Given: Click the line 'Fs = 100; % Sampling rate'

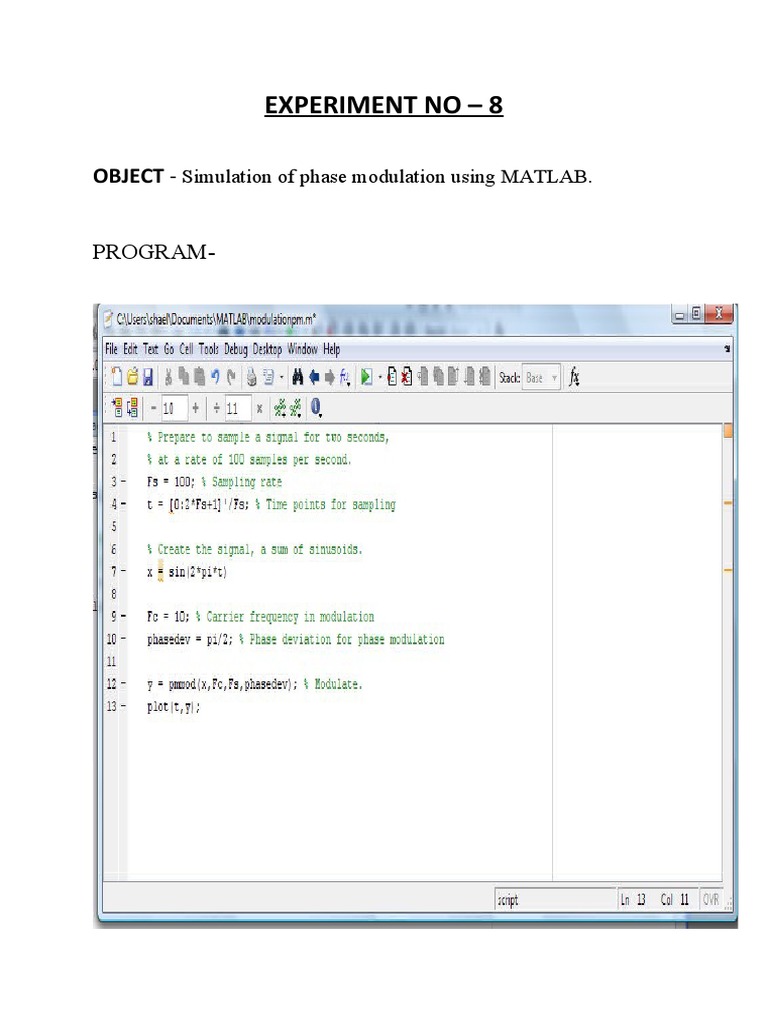Looking at the screenshot, I should coord(214,482).
